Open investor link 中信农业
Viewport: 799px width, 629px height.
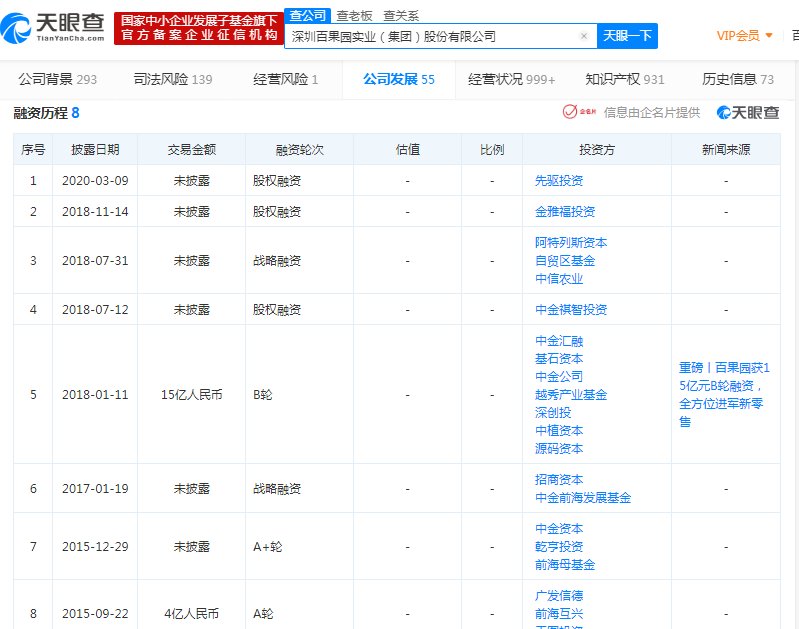(559, 279)
